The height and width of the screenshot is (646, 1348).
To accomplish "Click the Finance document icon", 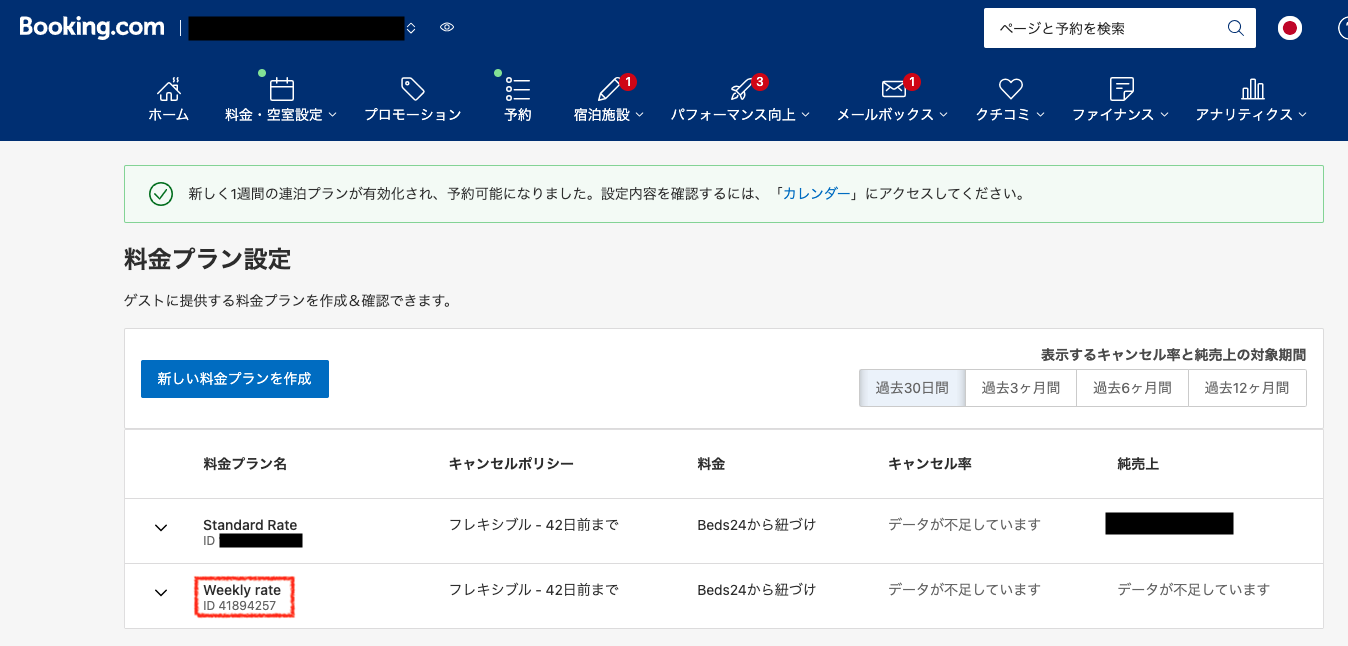I will click(1121, 90).
